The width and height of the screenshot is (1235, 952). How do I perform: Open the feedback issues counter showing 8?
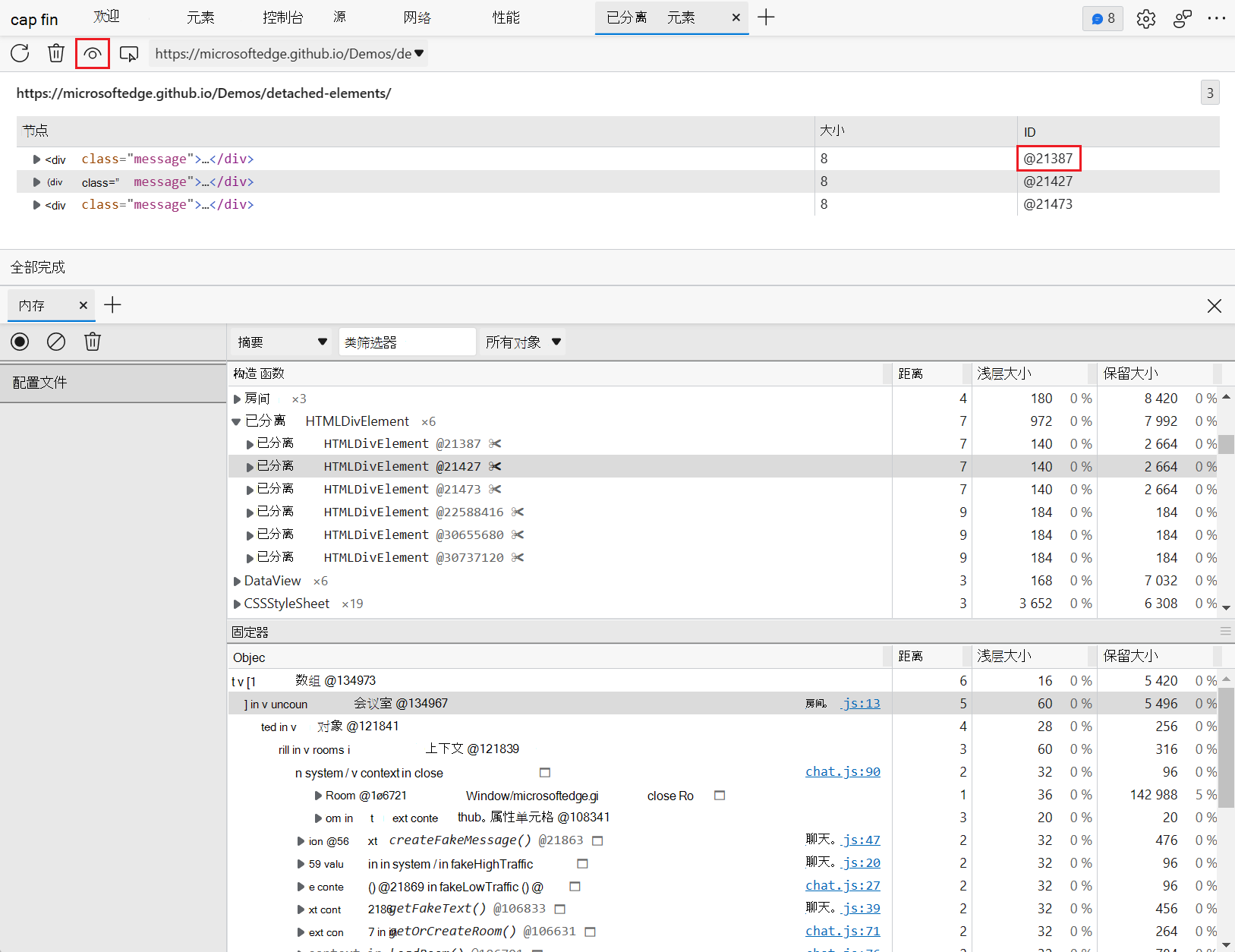tap(1103, 18)
